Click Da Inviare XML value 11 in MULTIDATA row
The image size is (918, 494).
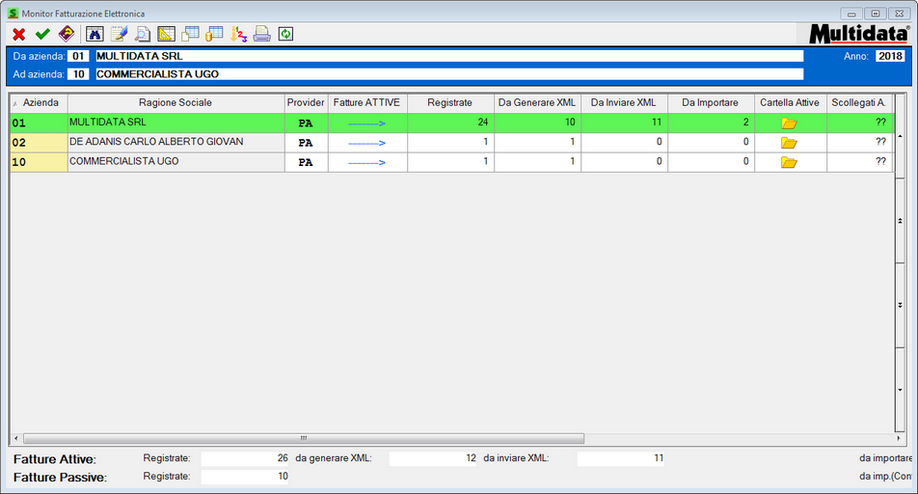pos(624,122)
